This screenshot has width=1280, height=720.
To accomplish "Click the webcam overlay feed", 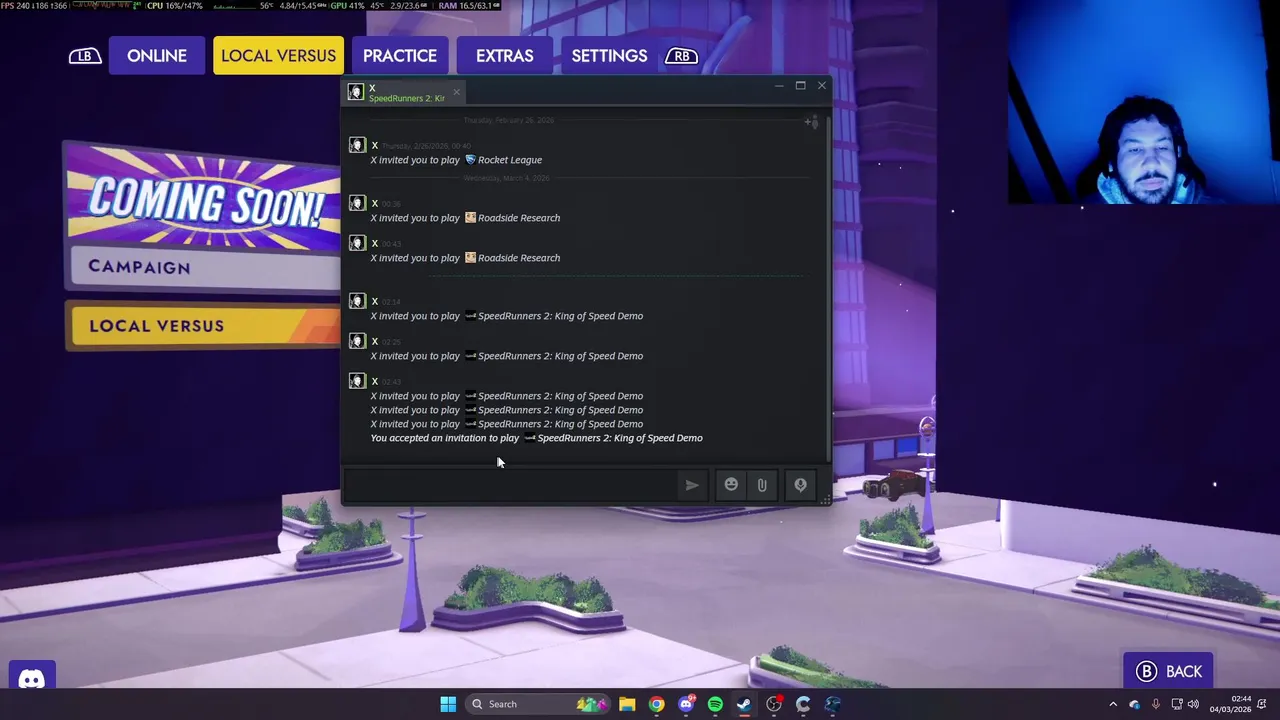I will point(1143,102).
